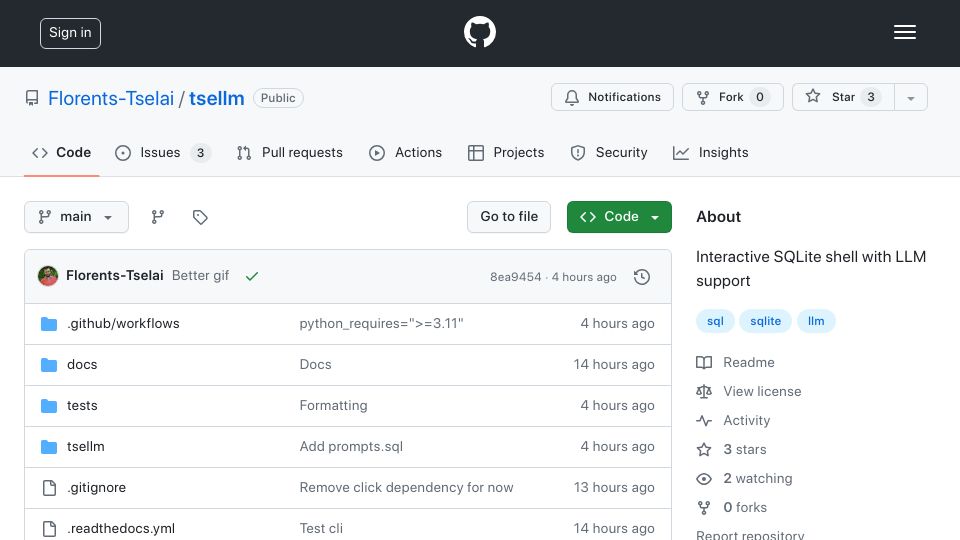This screenshot has height=540, width=960.
Task: View branches via the branch icon
Action: pos(158,217)
